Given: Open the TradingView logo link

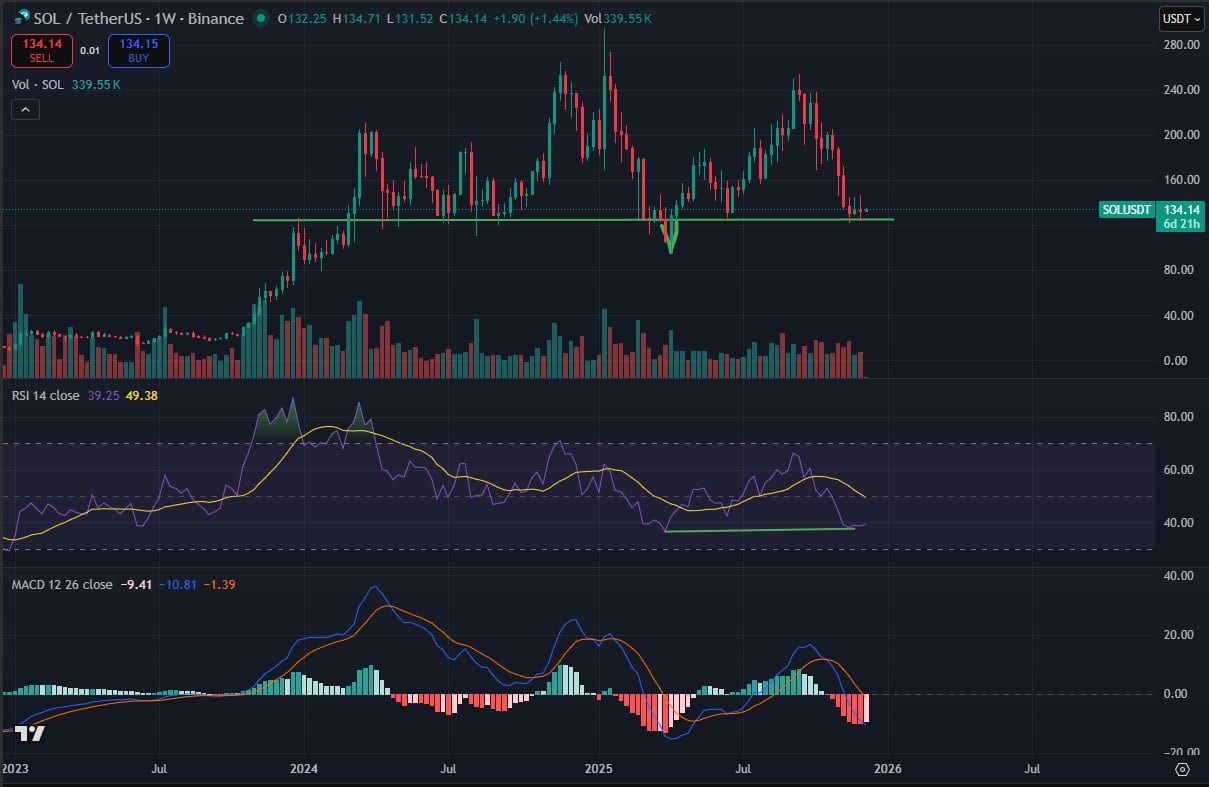Looking at the screenshot, I should point(30,734).
